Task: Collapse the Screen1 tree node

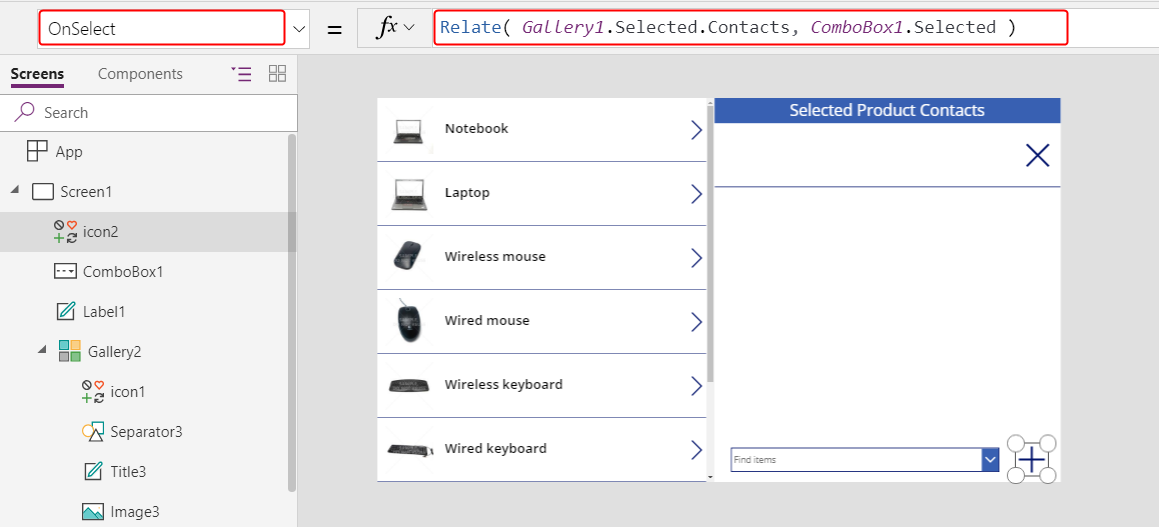Action: (16, 191)
